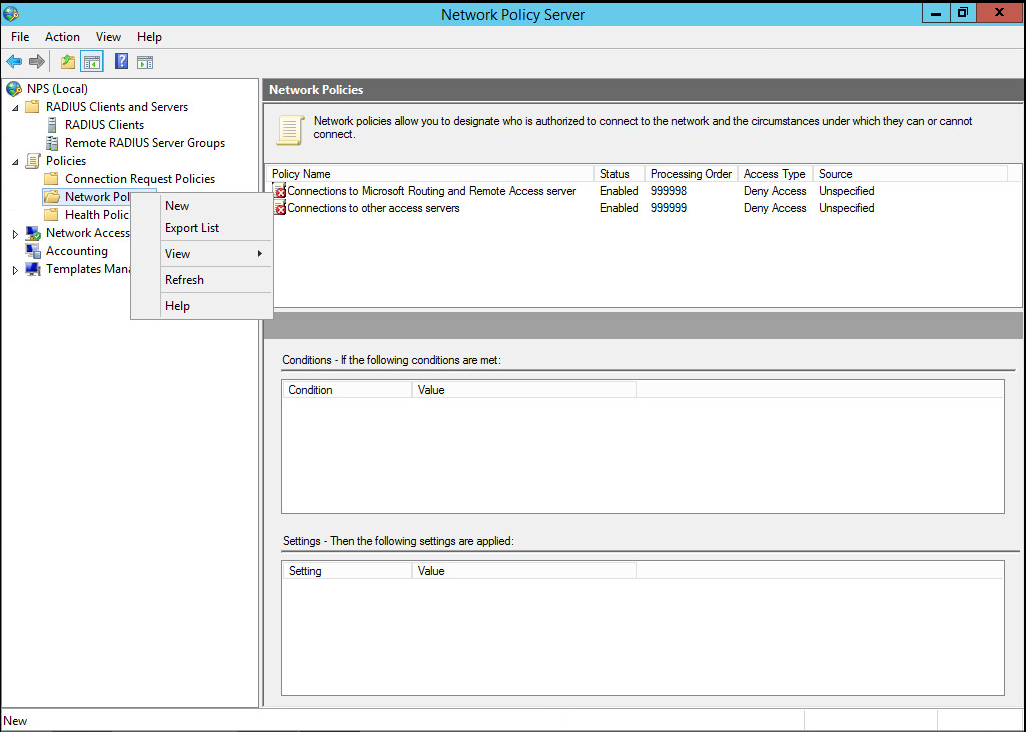Expand the Network Access Protection node

(x=15, y=233)
